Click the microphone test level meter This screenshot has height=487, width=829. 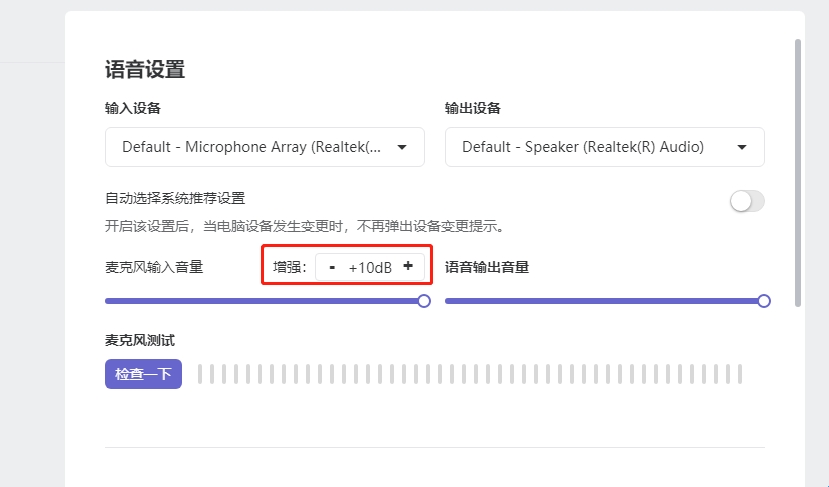[x=470, y=374]
